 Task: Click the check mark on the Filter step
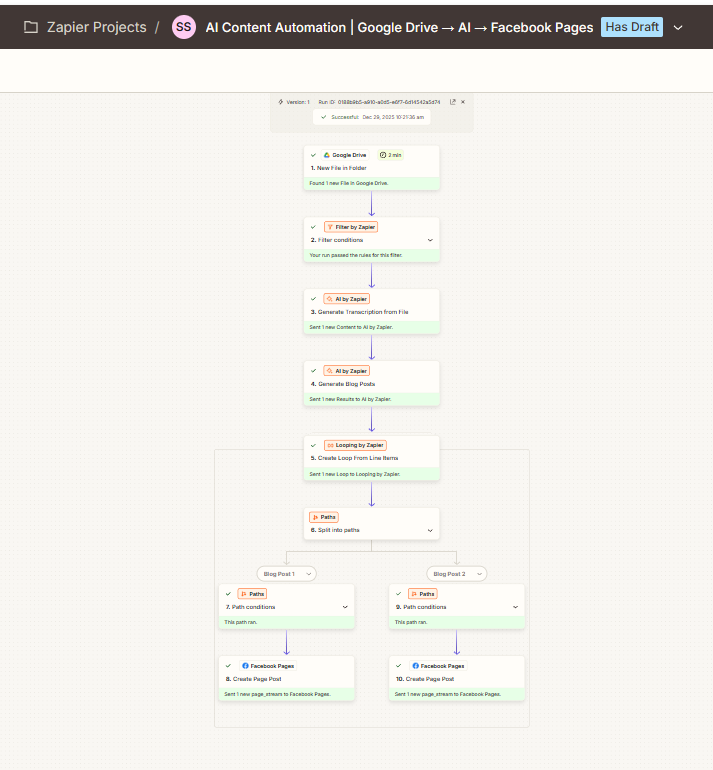(x=313, y=227)
